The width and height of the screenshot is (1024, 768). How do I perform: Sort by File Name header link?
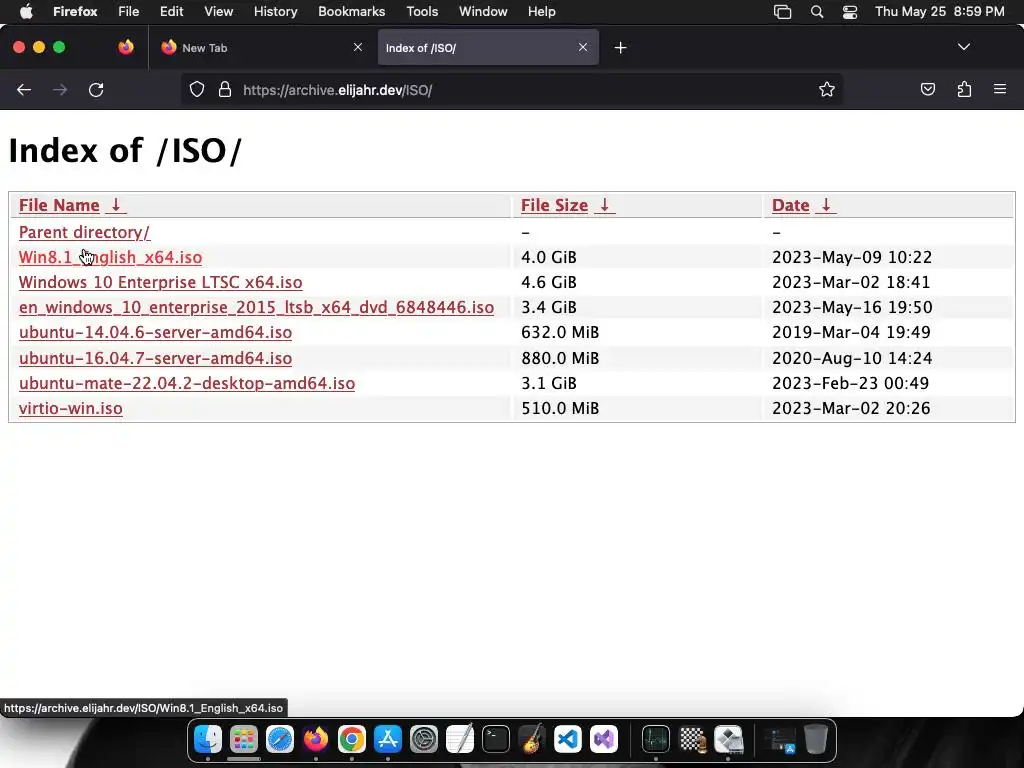[x=59, y=205]
